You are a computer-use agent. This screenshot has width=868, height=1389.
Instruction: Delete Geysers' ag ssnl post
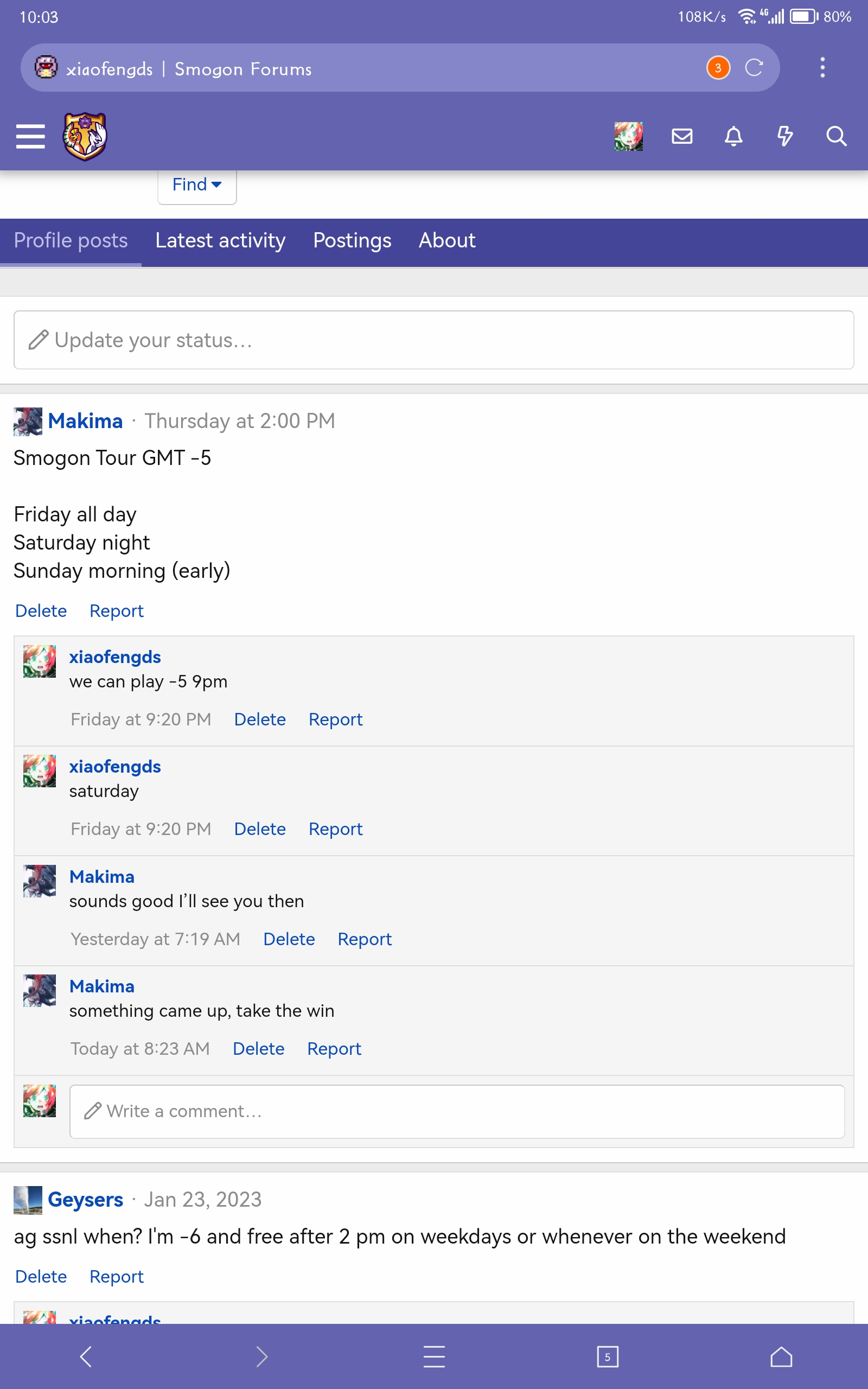click(41, 1277)
